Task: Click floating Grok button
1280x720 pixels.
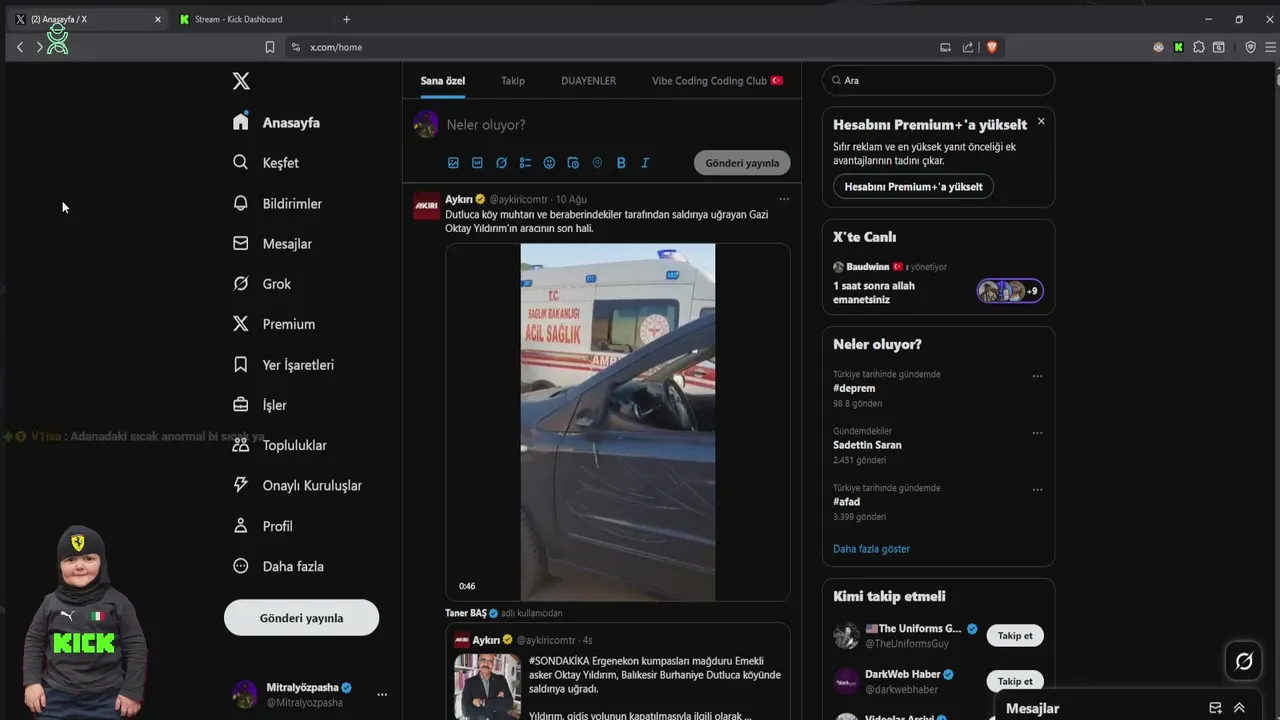Action: pyautogui.click(x=1244, y=661)
